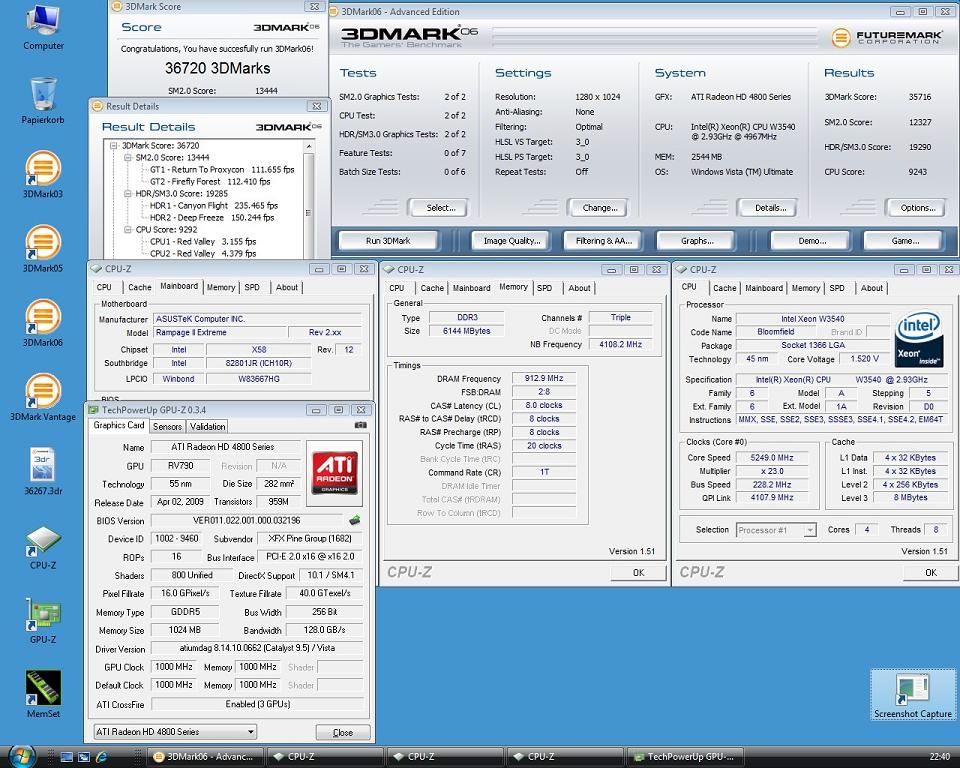Collapse the HDR/SM3.0 Score tree node
Viewport: 960px width, 768px height.
tap(128, 194)
